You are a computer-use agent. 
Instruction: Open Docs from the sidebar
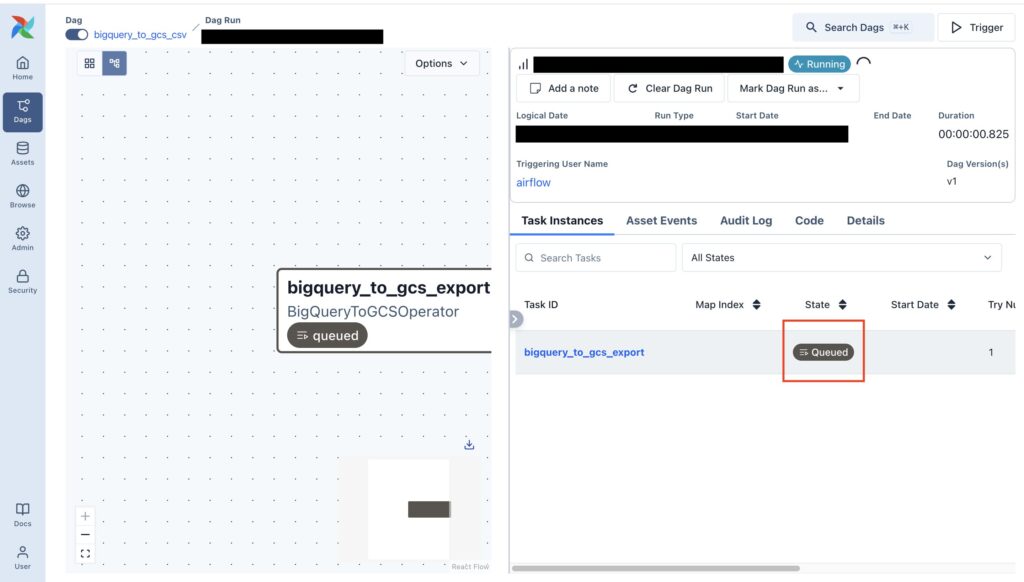22,515
